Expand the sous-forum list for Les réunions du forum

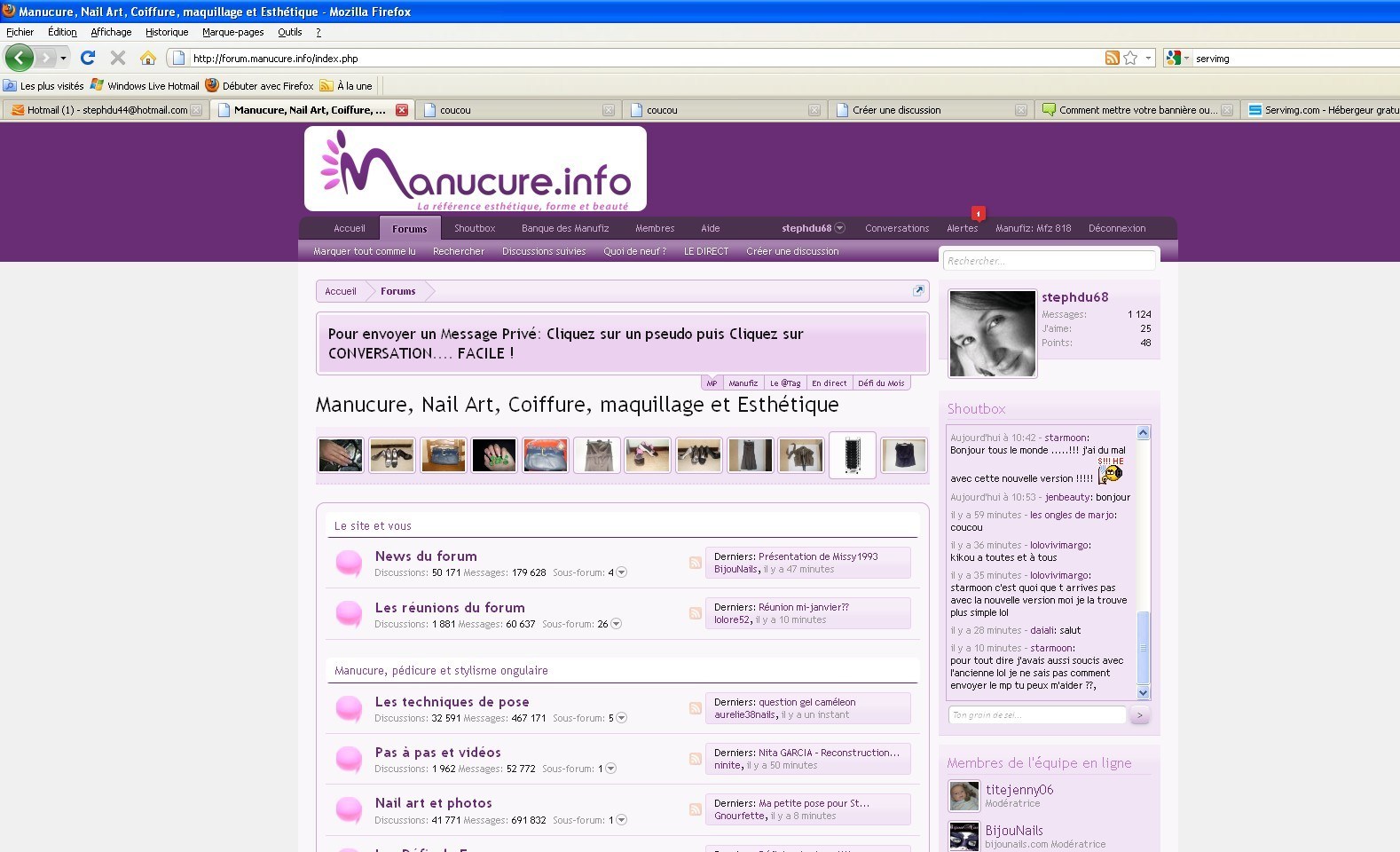tap(616, 624)
